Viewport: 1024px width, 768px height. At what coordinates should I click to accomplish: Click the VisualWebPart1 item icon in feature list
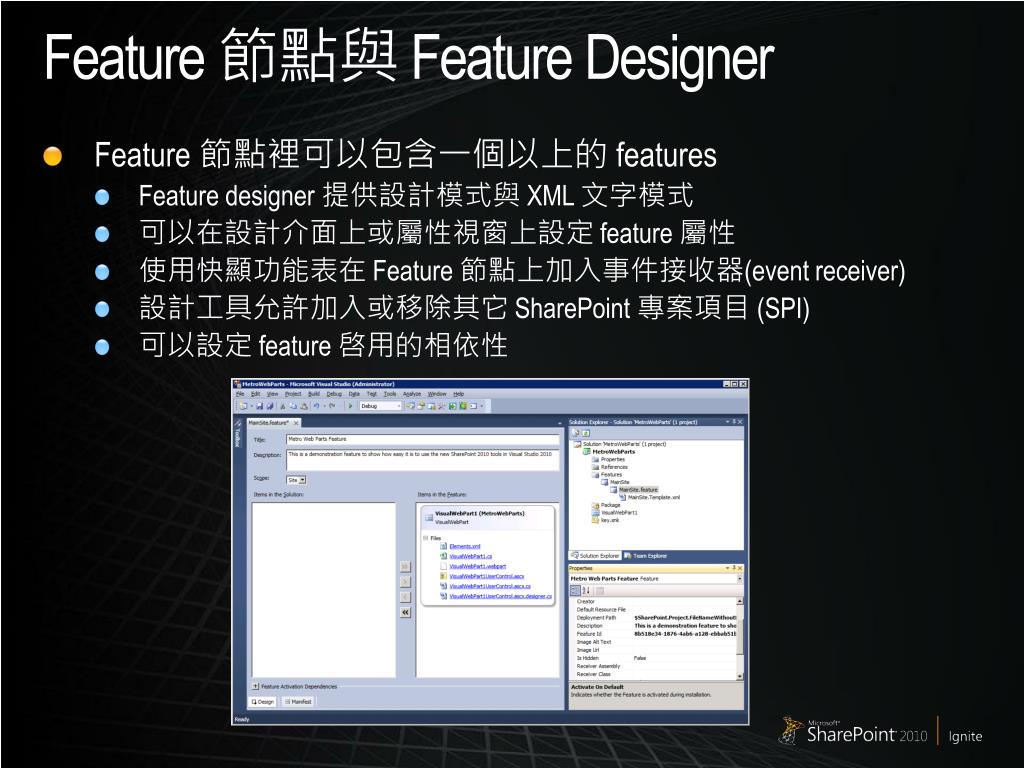click(429, 517)
